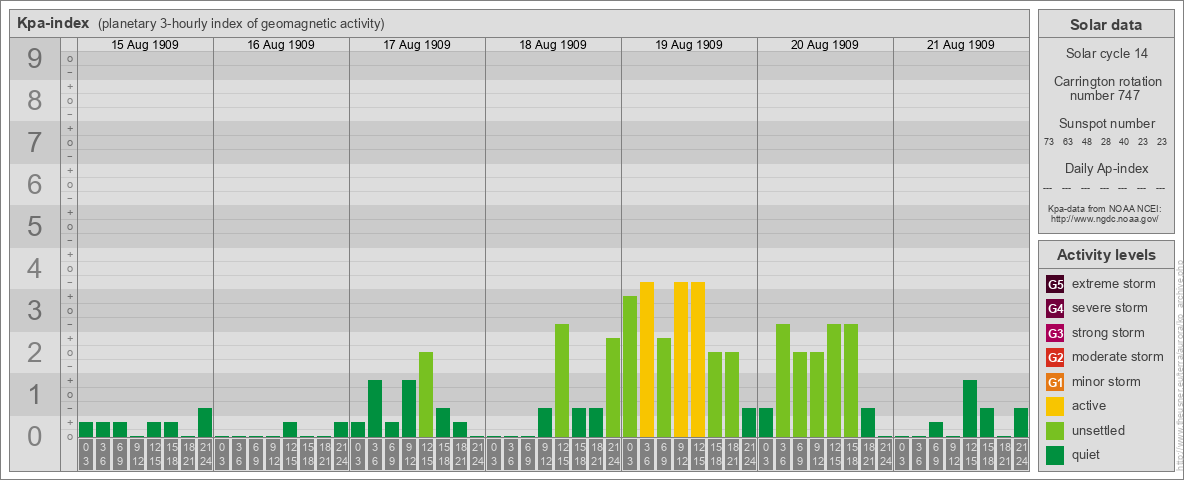Click the '21 24' hour label under 21 Aug

point(1021,455)
